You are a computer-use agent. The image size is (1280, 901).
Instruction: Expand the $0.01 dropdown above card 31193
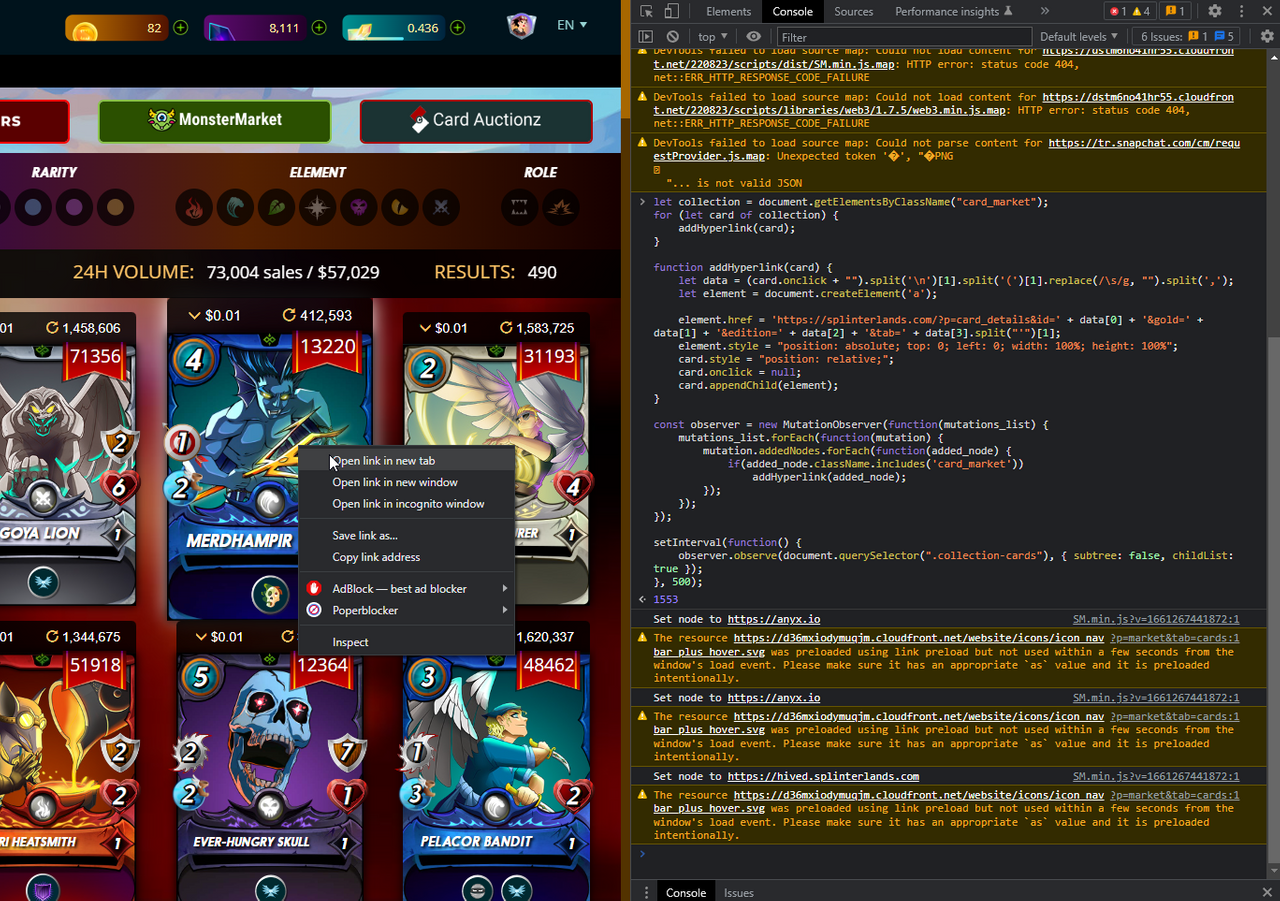point(444,328)
